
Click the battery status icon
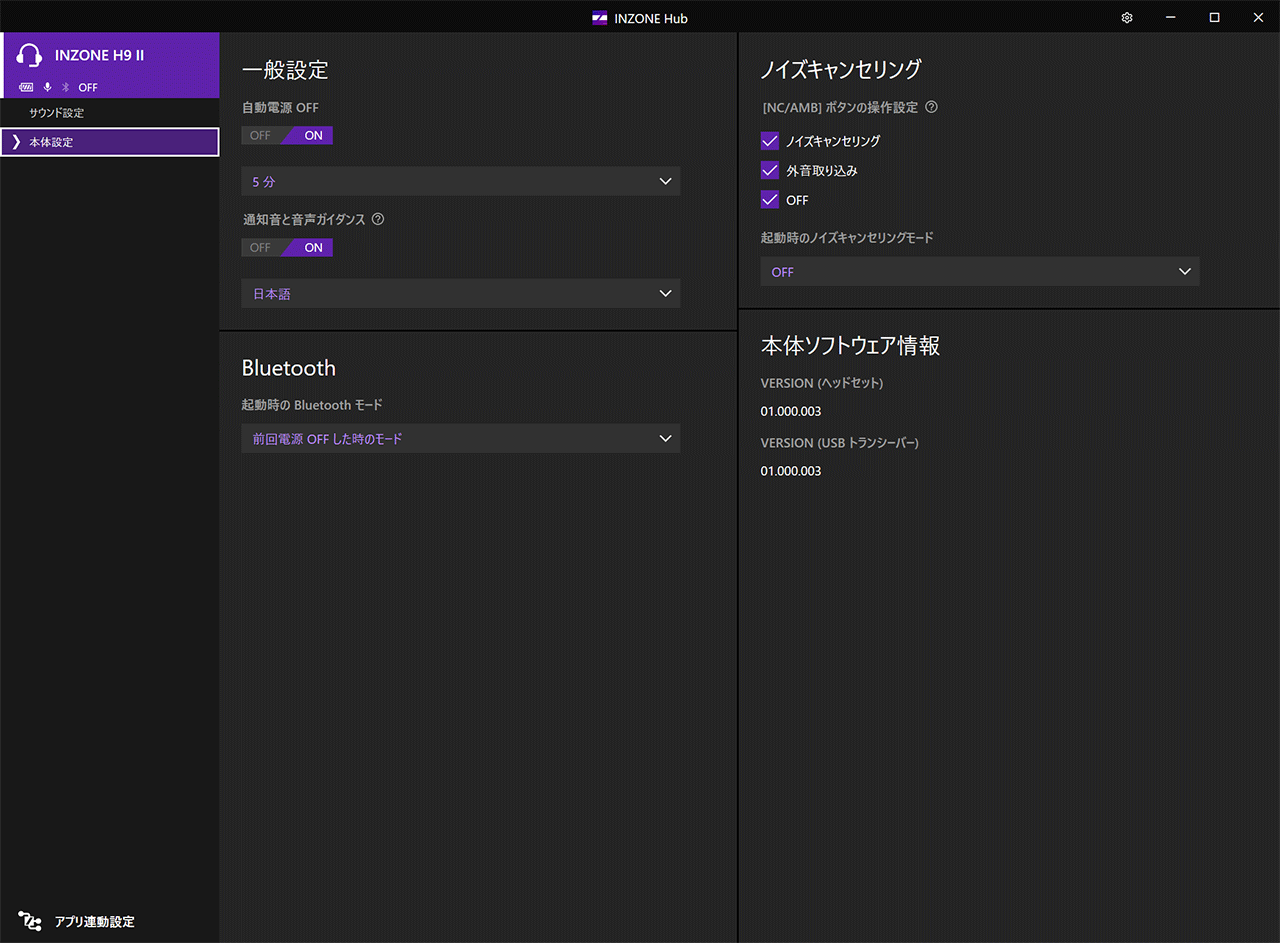(x=26, y=88)
